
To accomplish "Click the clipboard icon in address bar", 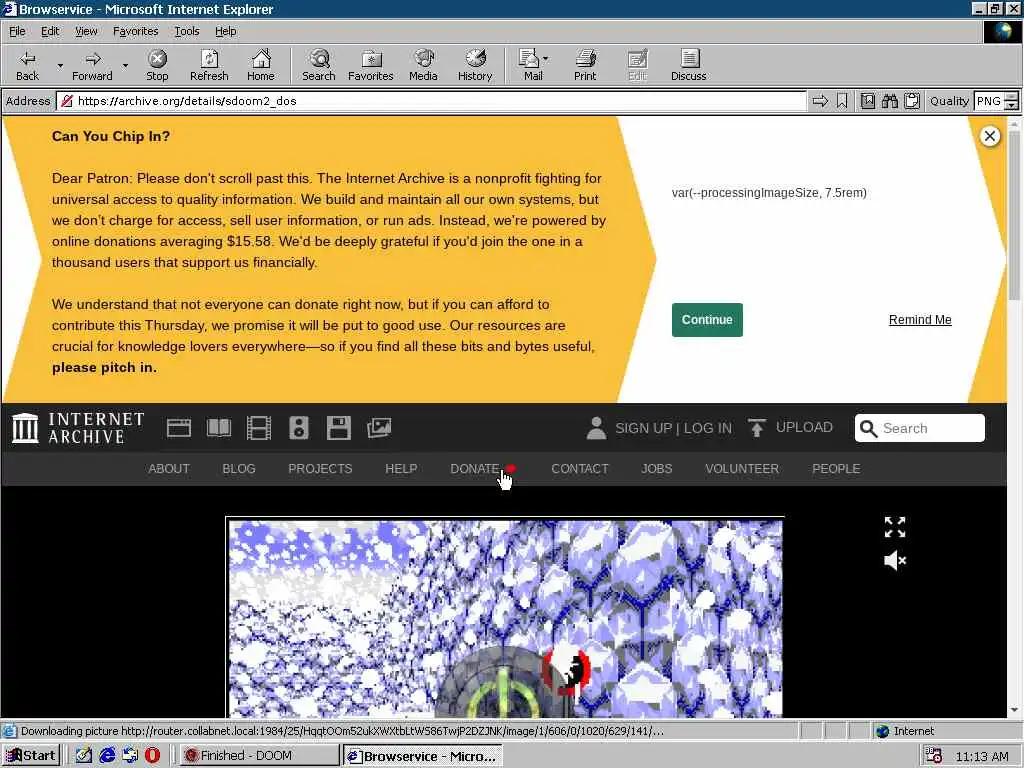I will (912, 101).
